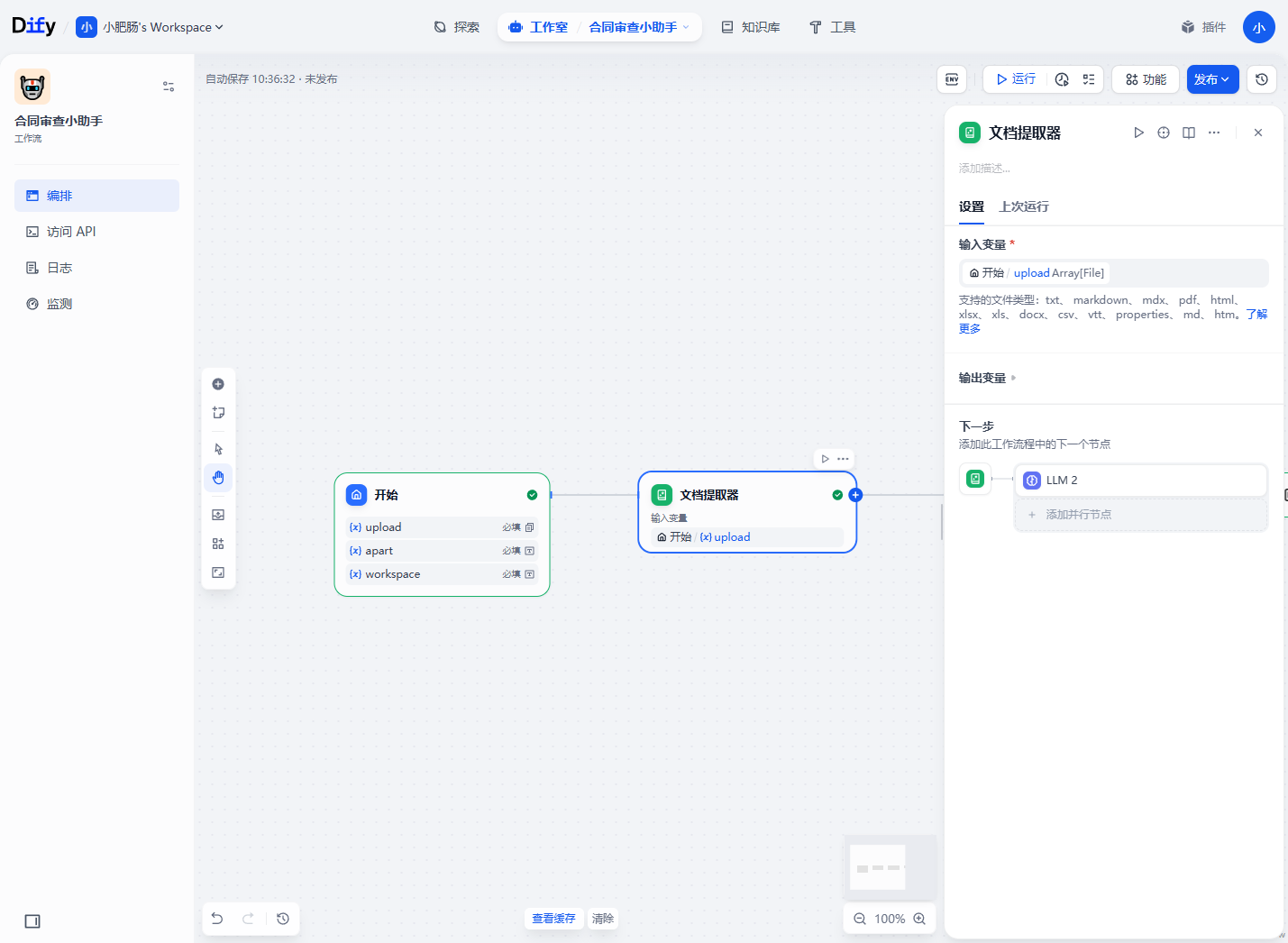1288x943 pixels.
Task: Click the input variable selector upload Array[File]
Action: tap(1114, 273)
